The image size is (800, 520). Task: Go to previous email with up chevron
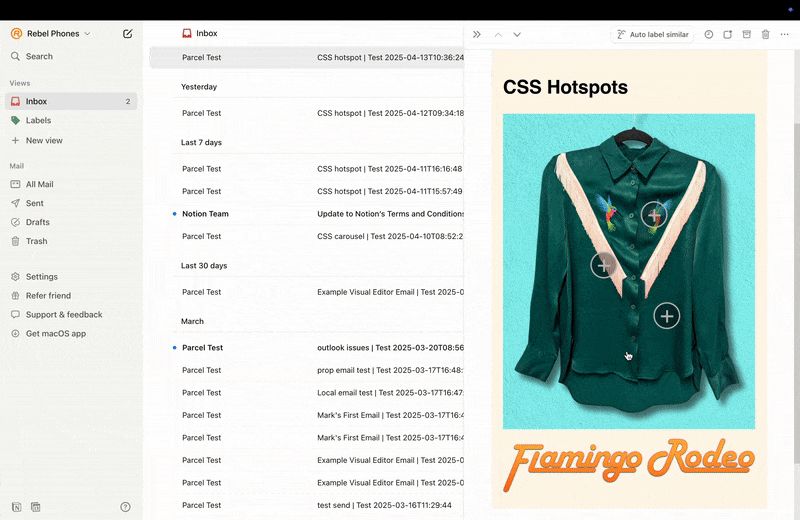coord(498,34)
